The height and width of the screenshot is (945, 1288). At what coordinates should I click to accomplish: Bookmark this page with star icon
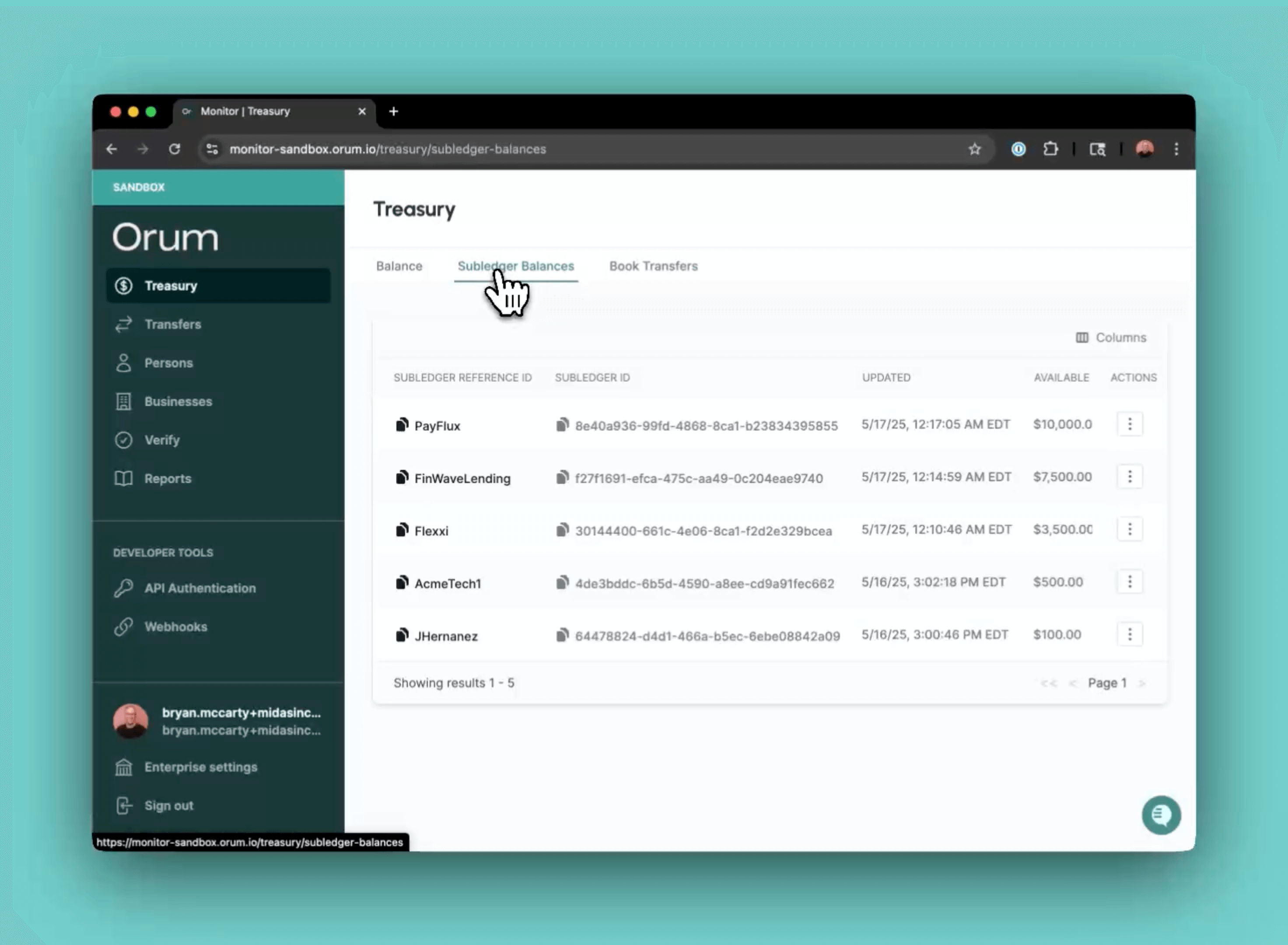tap(975, 149)
